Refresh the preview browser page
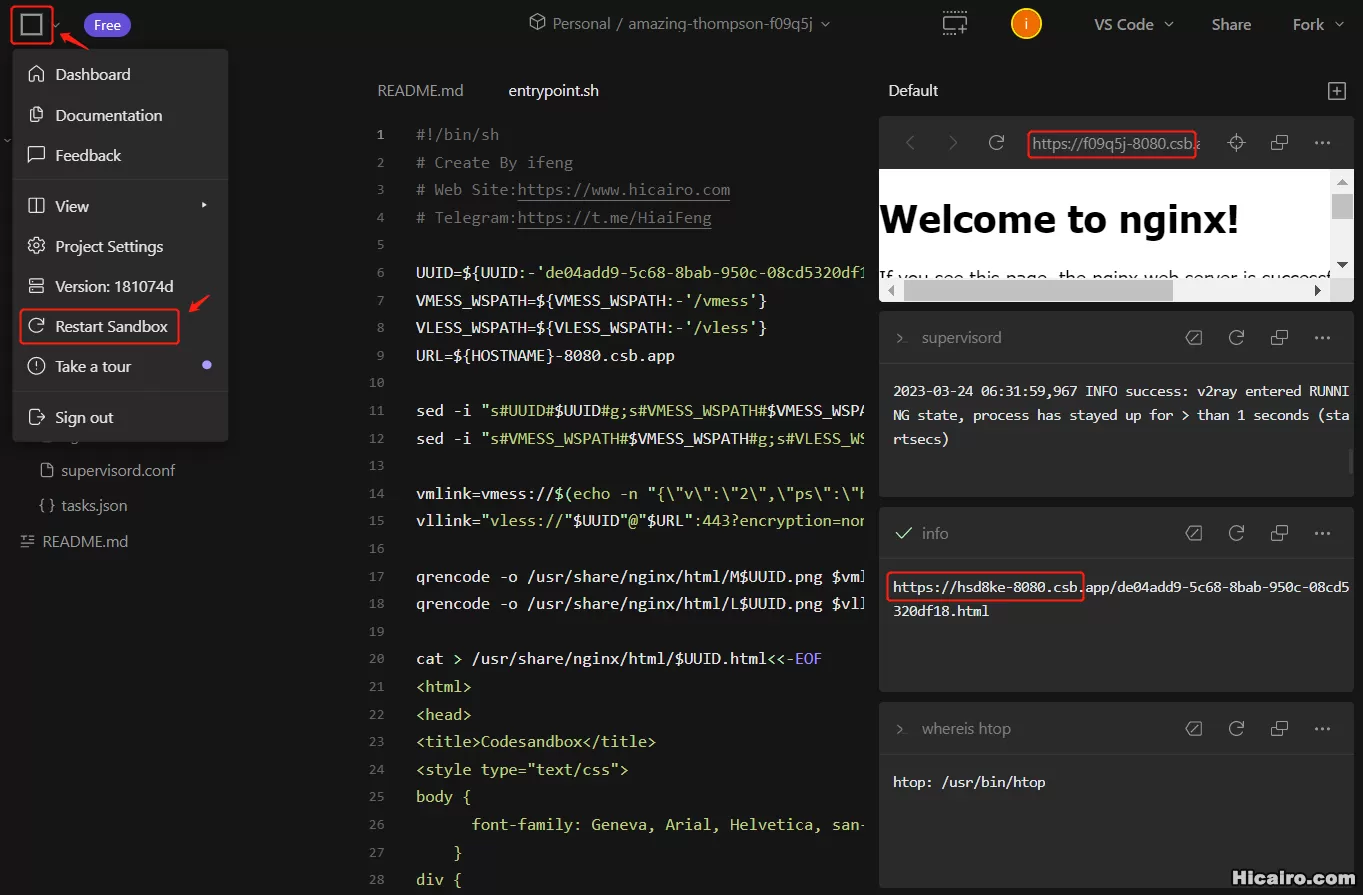Screen dimensions: 1363x895 click(x=996, y=143)
